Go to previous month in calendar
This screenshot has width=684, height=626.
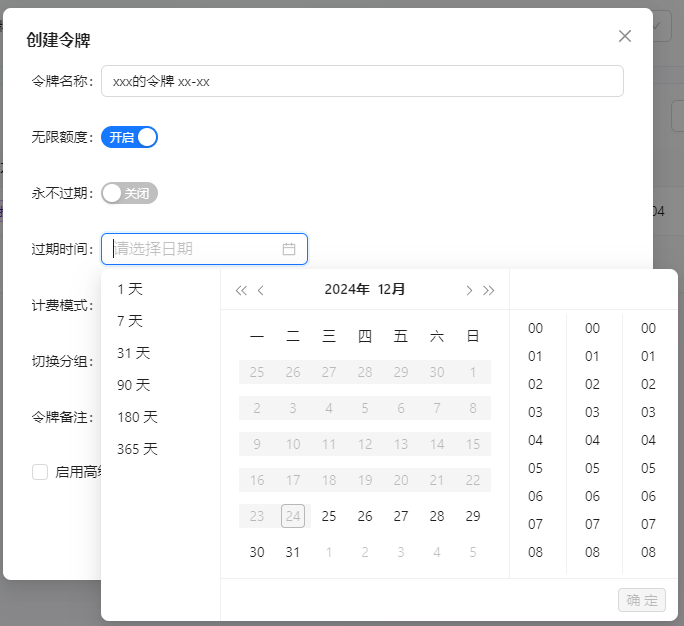pyautogui.click(x=261, y=291)
